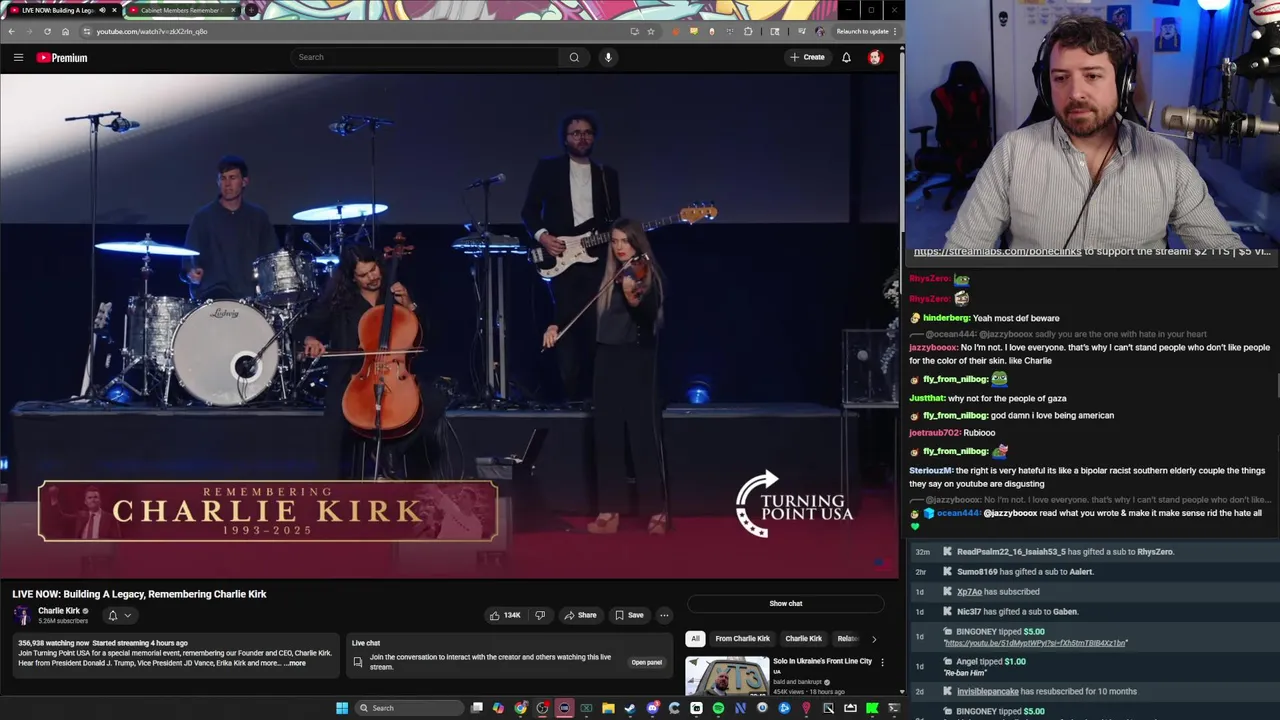This screenshot has height=720, width=1280.
Task: Open a new browser tab
Action: click(251, 10)
